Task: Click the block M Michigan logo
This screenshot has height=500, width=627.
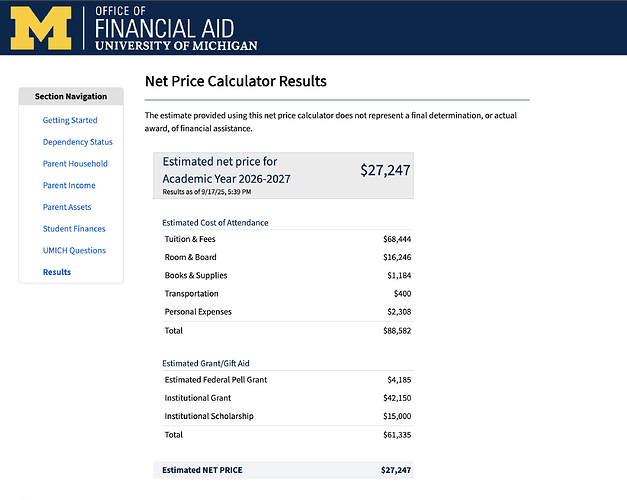Action: pos(41,27)
